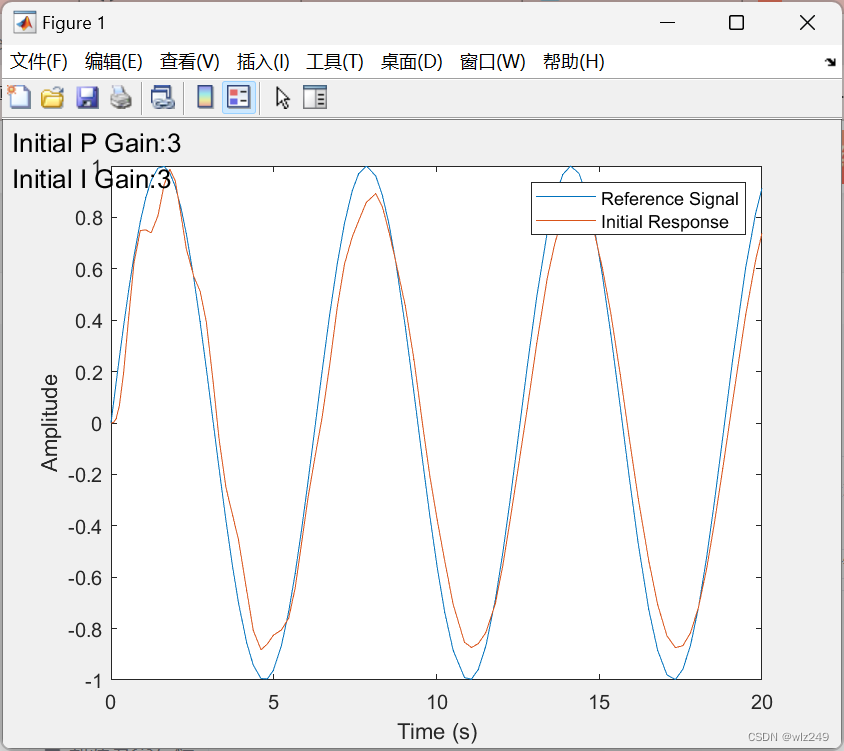844x751 pixels.
Task: Open the 帮助(H) menu
Action: pos(573,61)
